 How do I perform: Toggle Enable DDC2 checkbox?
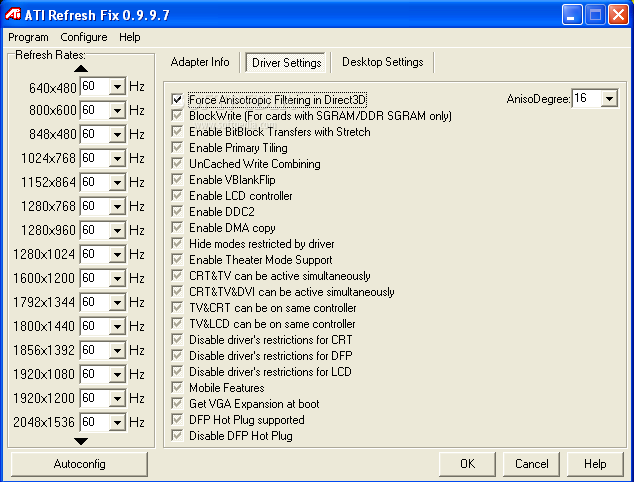click(x=177, y=211)
